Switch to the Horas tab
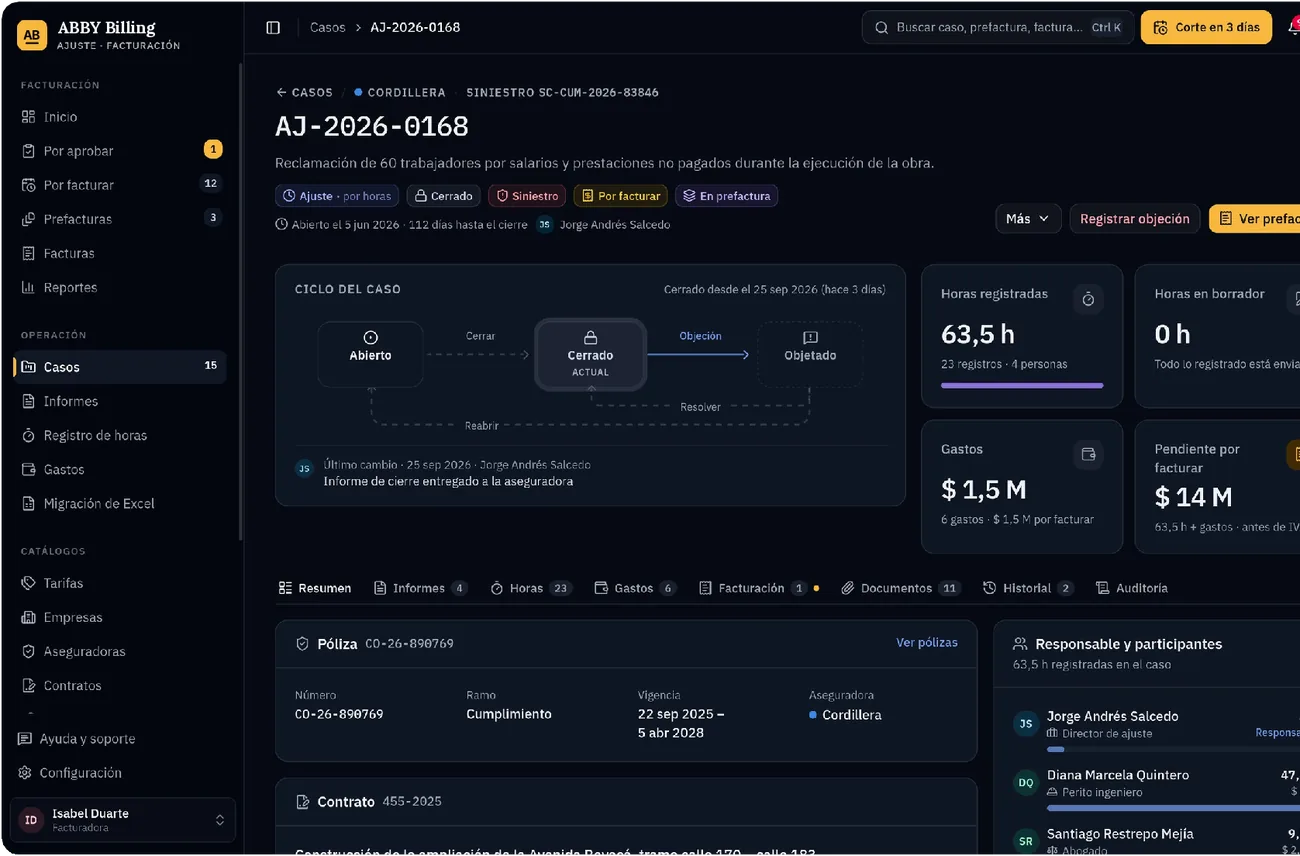This screenshot has width=1300, height=856. [x=531, y=588]
